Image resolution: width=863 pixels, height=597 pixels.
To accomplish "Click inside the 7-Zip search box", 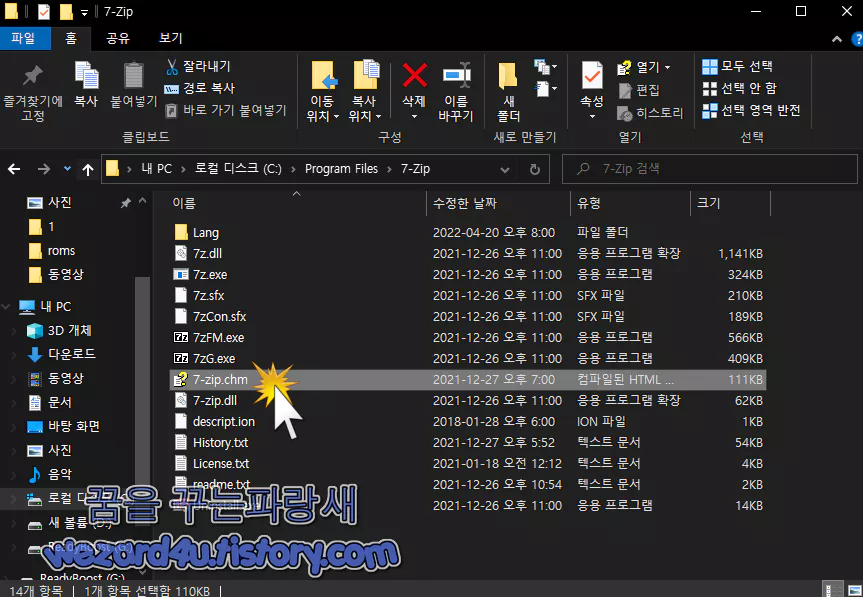I will (709, 168).
